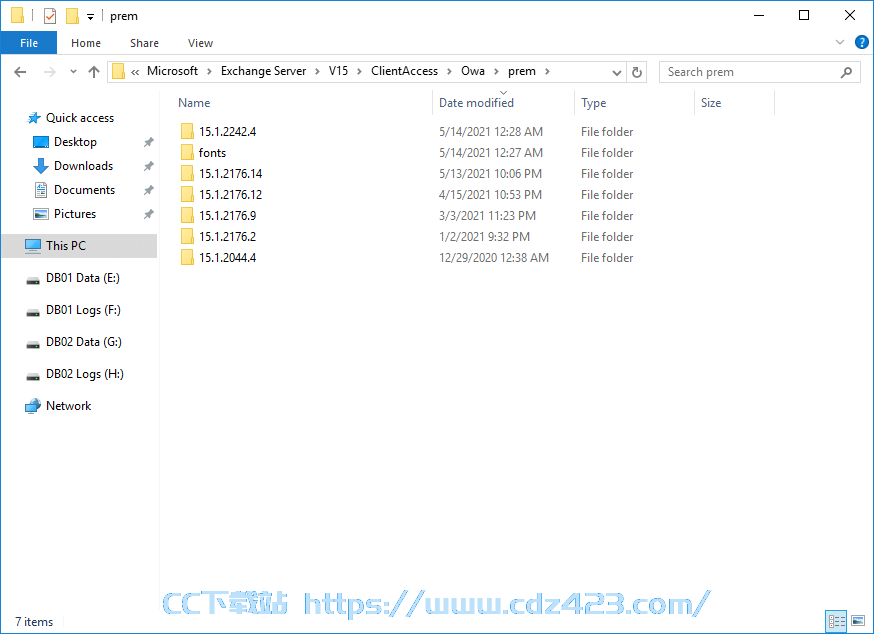Click ClientAccess in the breadcrumb path
874x634 pixels.
(405, 71)
